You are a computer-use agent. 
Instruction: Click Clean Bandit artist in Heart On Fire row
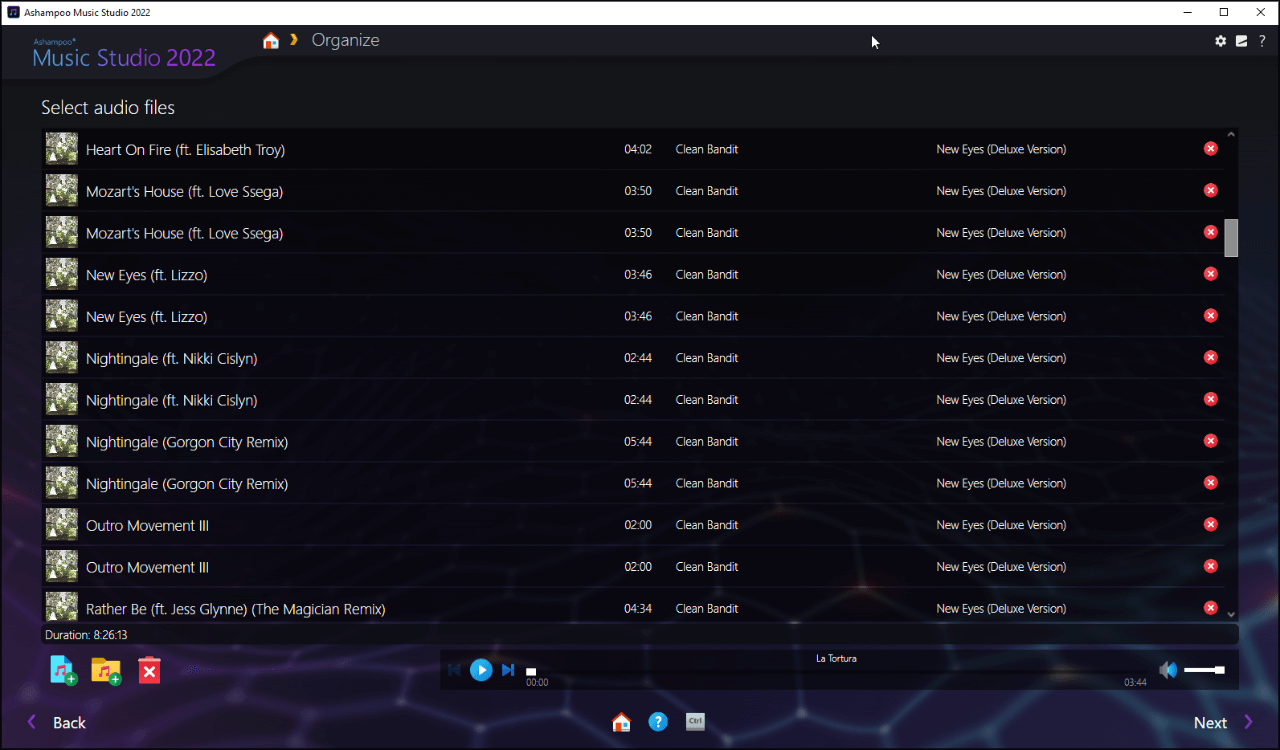pyautogui.click(x=707, y=149)
